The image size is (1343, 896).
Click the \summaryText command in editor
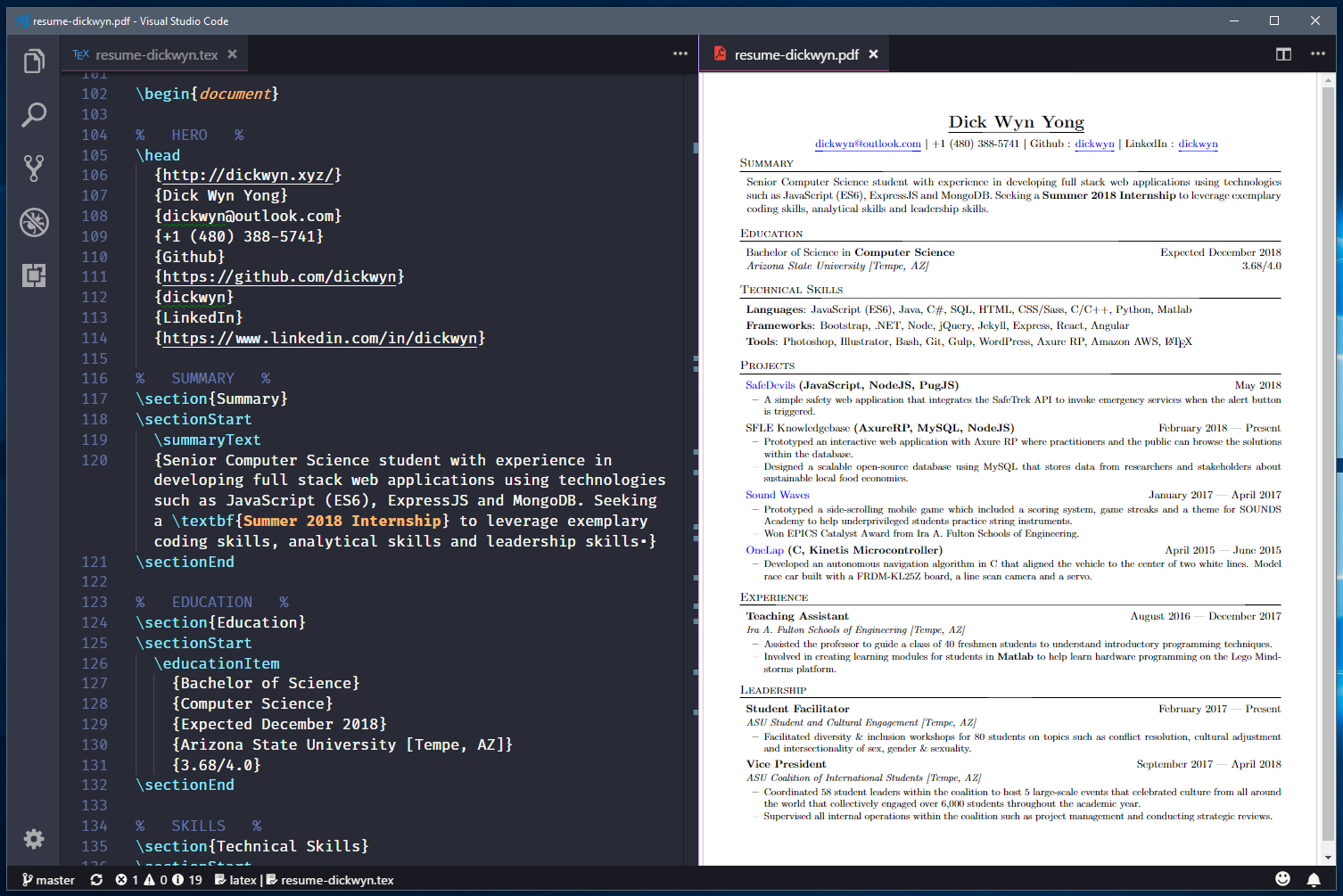tap(207, 440)
